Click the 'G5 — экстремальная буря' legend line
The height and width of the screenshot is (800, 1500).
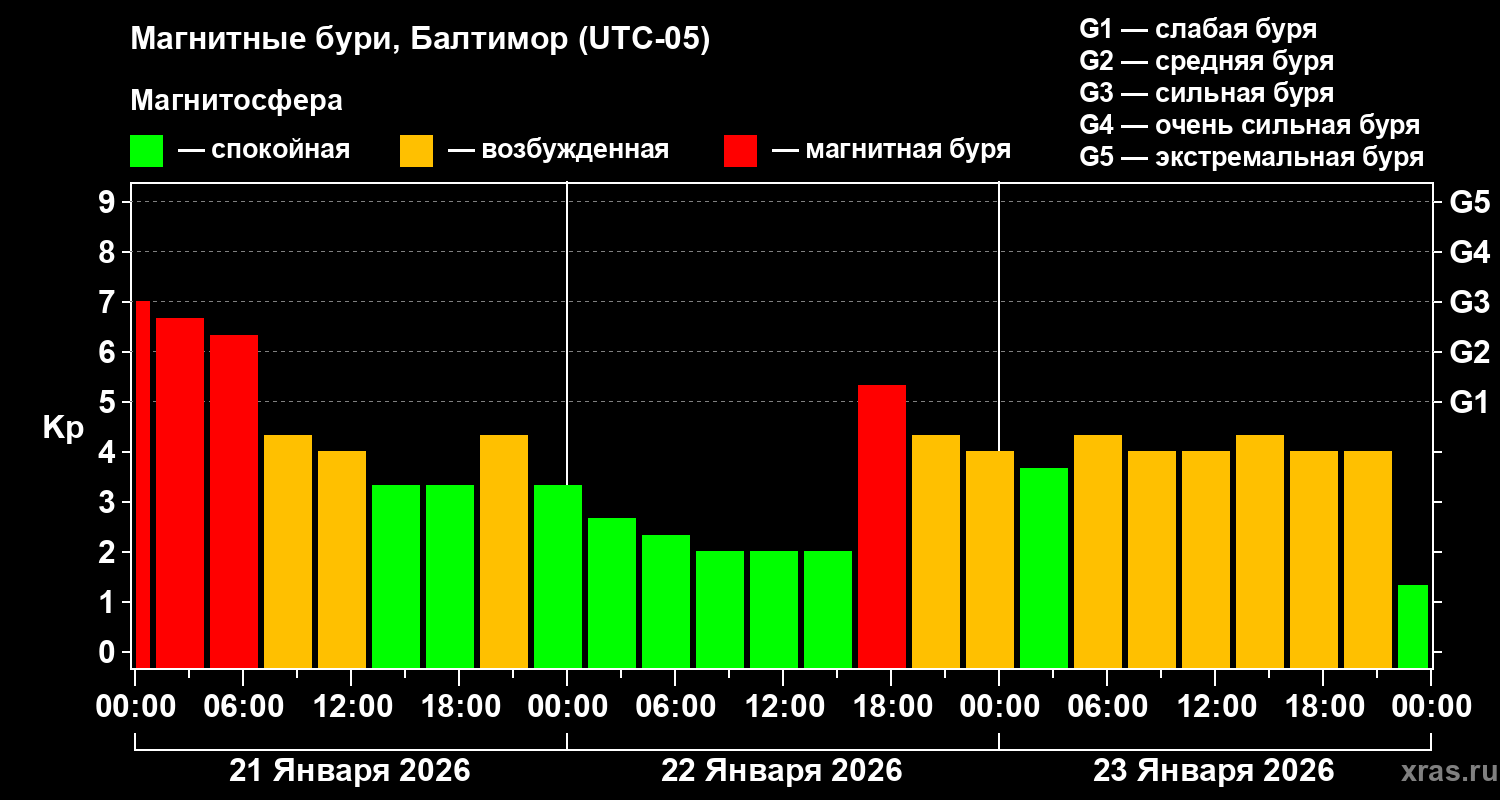(1251, 157)
